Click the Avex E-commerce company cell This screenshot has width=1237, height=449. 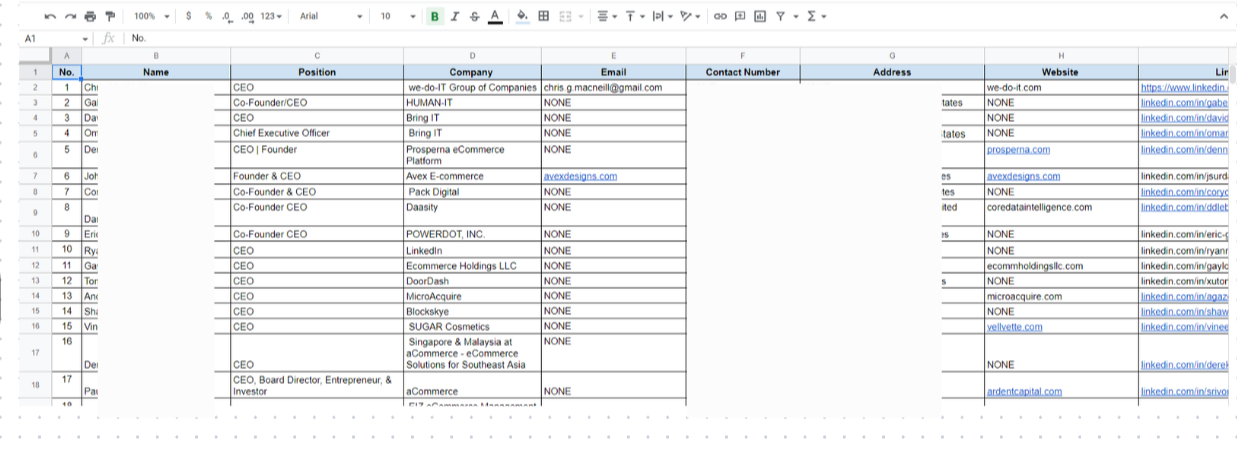pyautogui.click(x=472, y=176)
